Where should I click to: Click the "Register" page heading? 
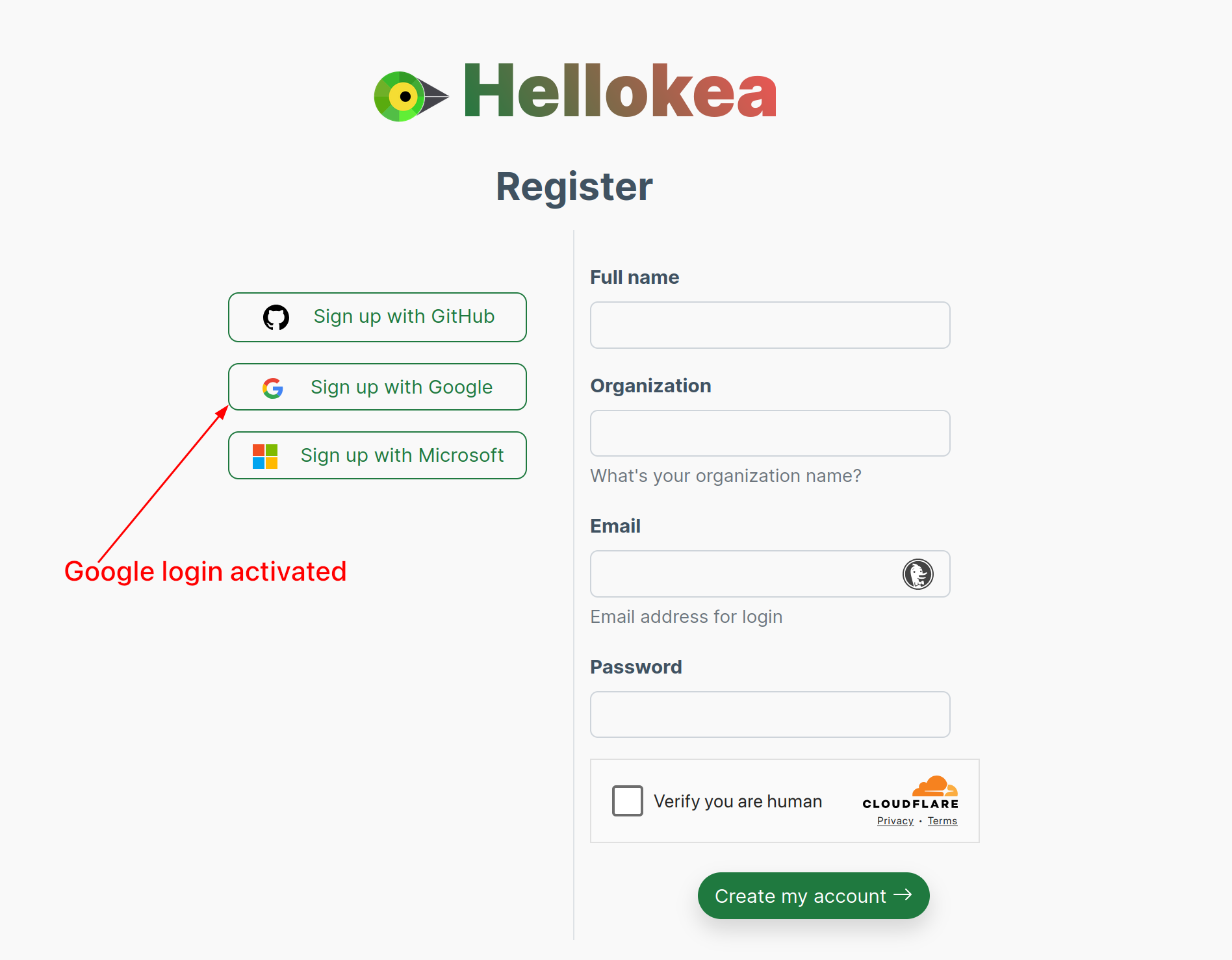click(x=574, y=187)
